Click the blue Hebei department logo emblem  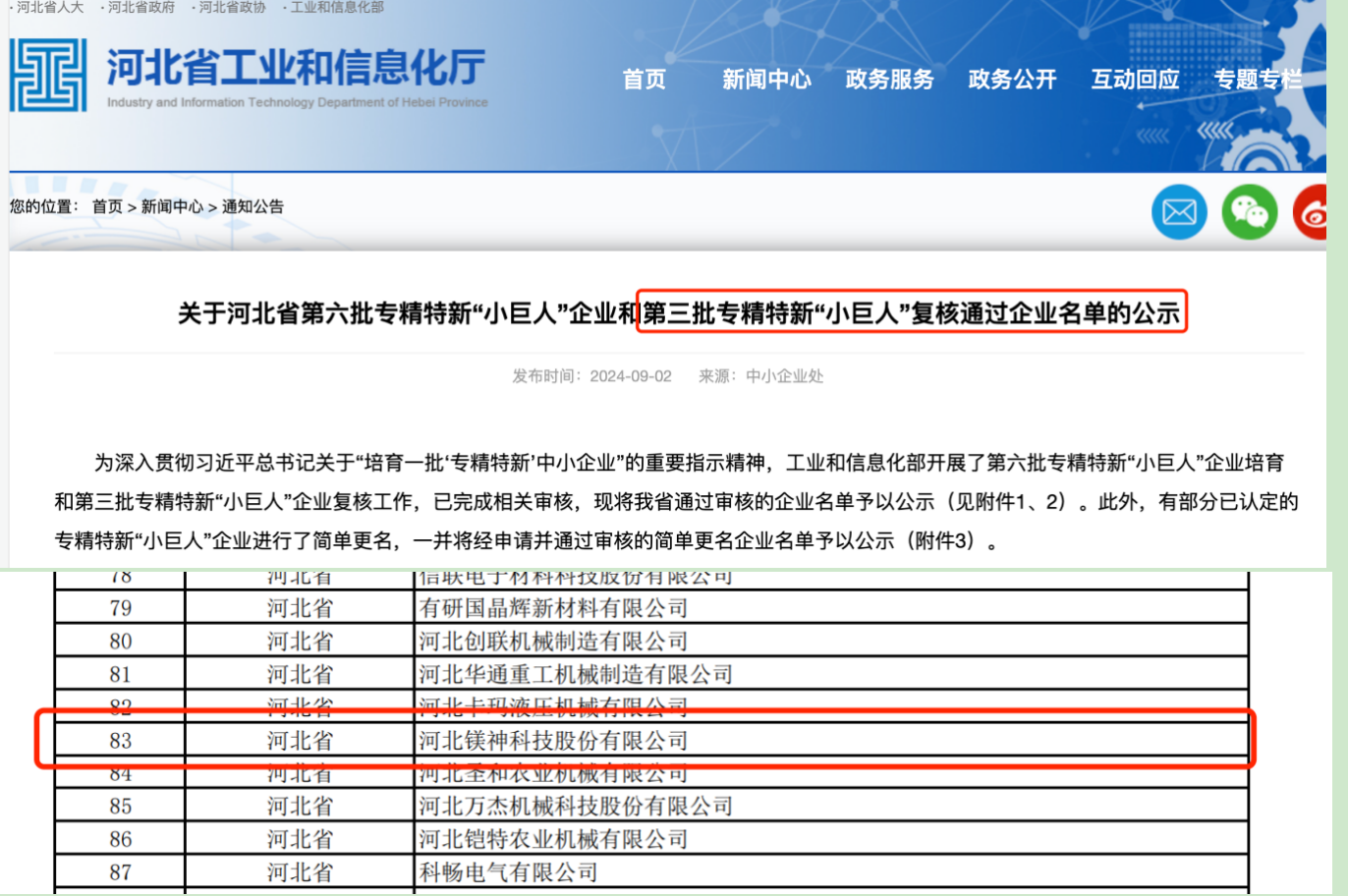coord(48,75)
